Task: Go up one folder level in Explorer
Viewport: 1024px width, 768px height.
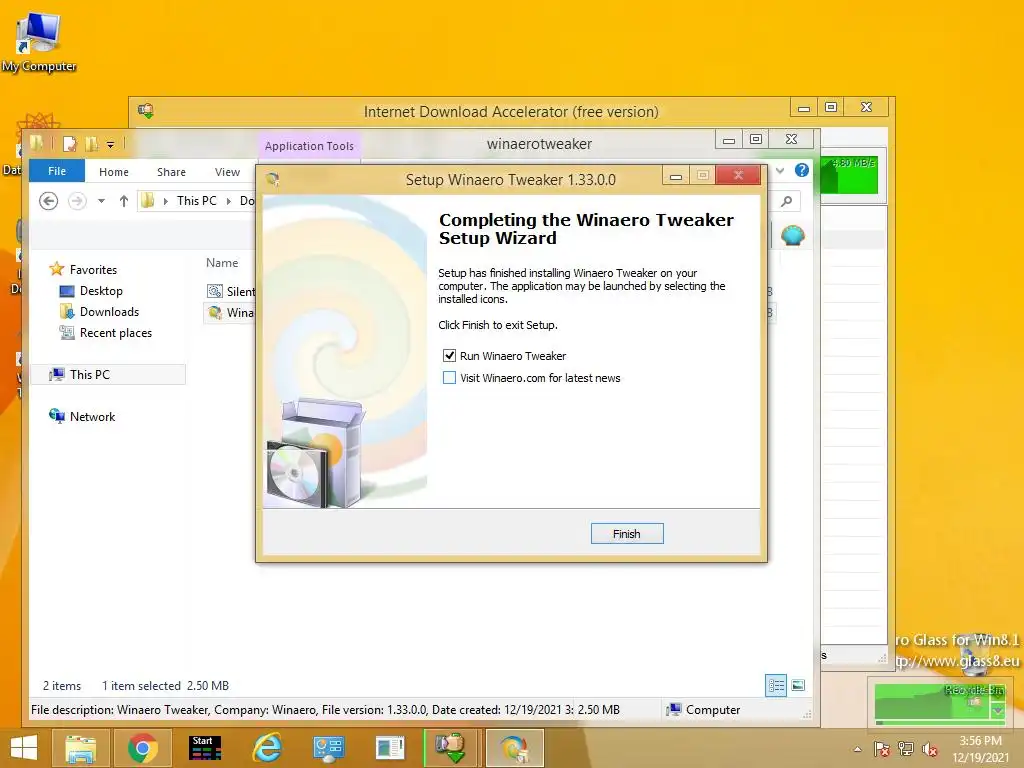Action: coord(123,201)
